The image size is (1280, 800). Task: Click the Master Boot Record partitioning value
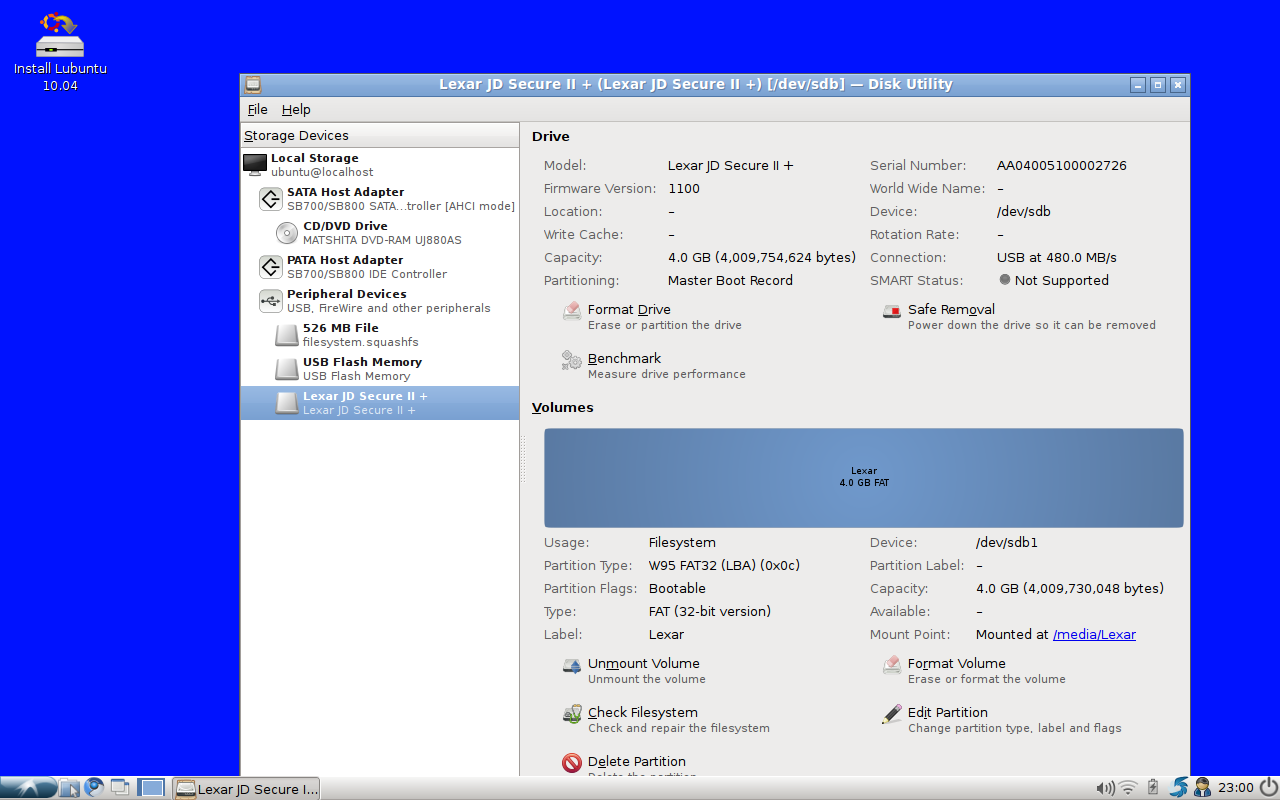coord(730,281)
